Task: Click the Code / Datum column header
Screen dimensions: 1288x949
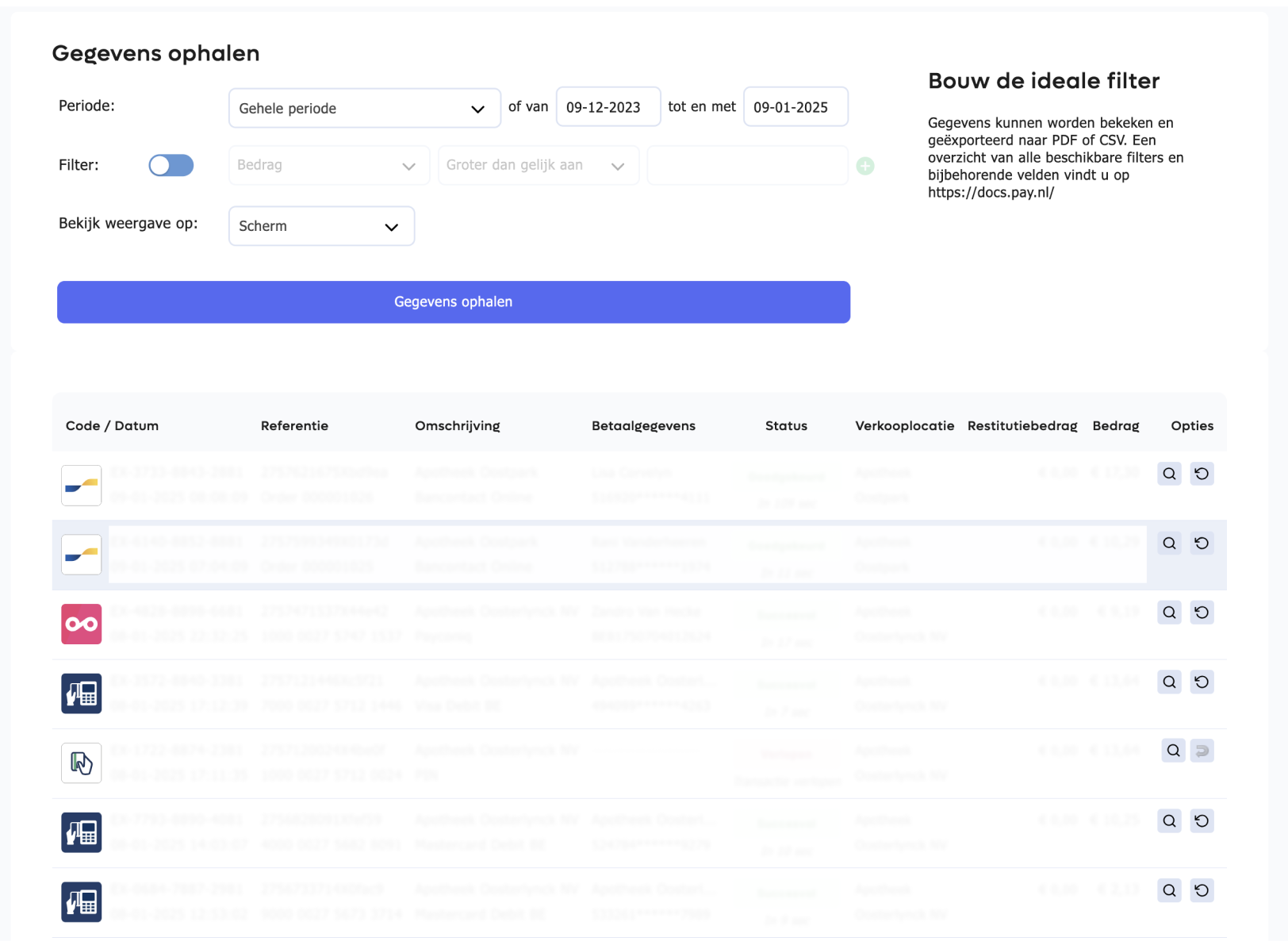Action: point(112,426)
